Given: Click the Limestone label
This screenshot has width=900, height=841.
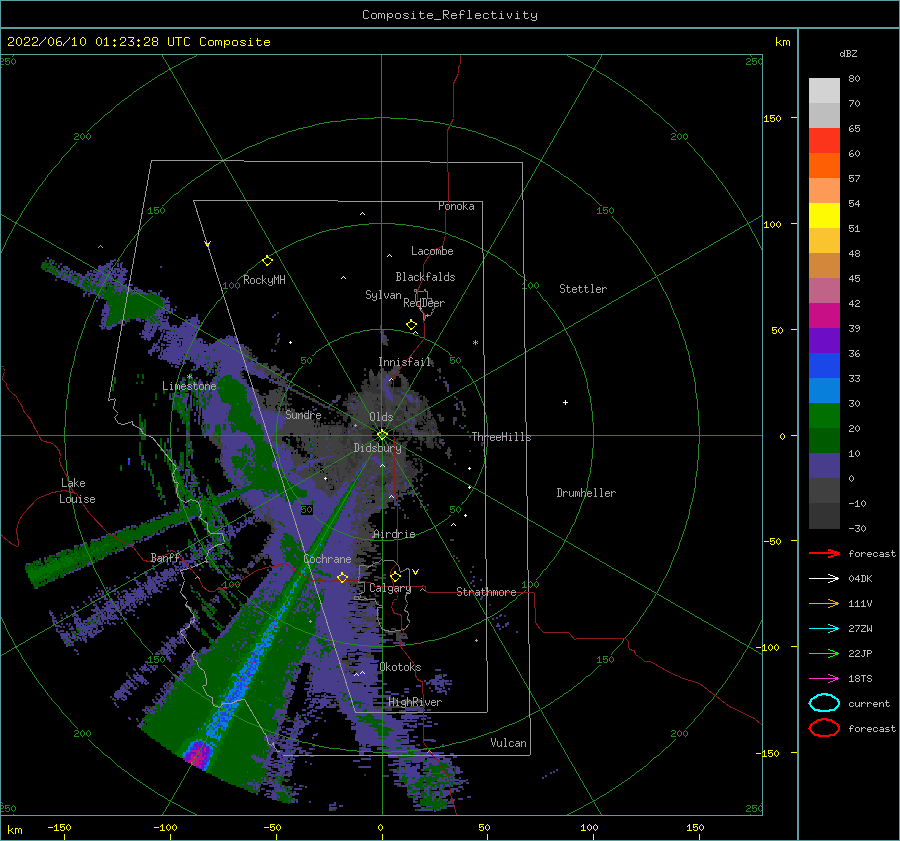Looking at the screenshot, I should (189, 386).
